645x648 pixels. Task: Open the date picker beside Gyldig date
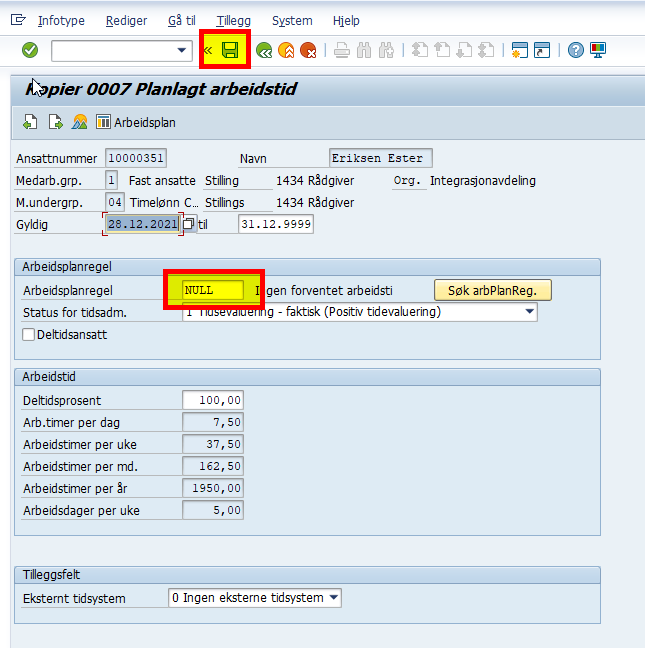click(188, 224)
